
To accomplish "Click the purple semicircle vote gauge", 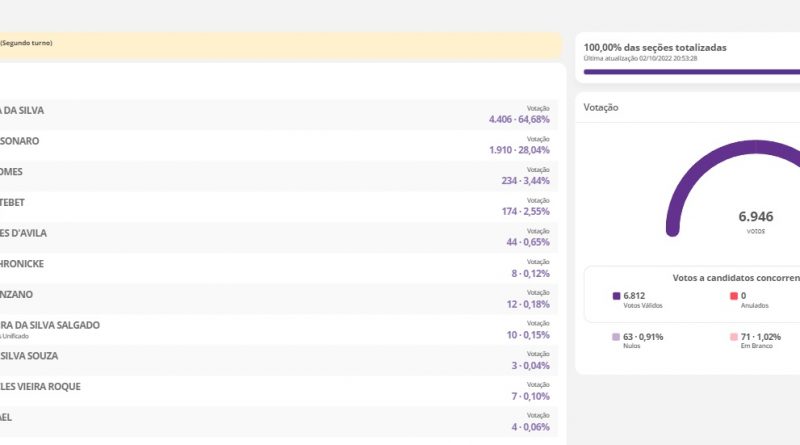I will click(680, 190).
